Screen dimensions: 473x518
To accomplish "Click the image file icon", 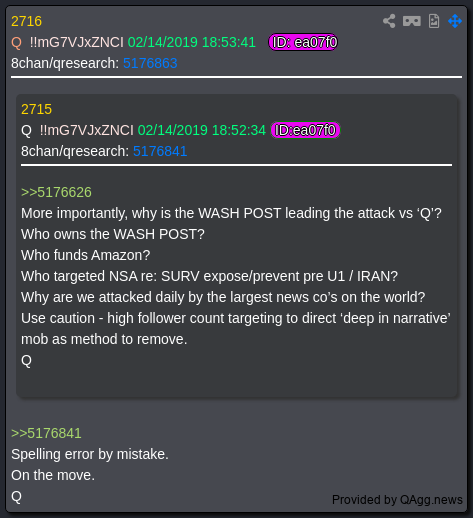I will coord(434,21).
